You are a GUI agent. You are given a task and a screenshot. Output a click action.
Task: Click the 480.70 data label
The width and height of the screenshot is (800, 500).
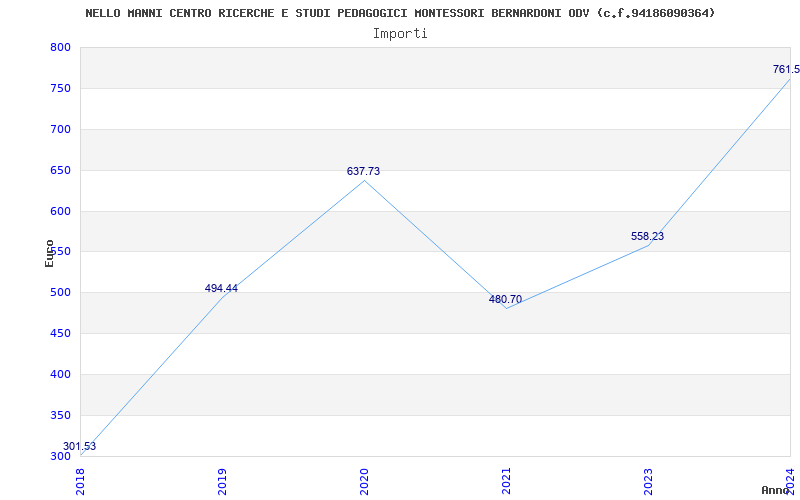tap(505, 299)
